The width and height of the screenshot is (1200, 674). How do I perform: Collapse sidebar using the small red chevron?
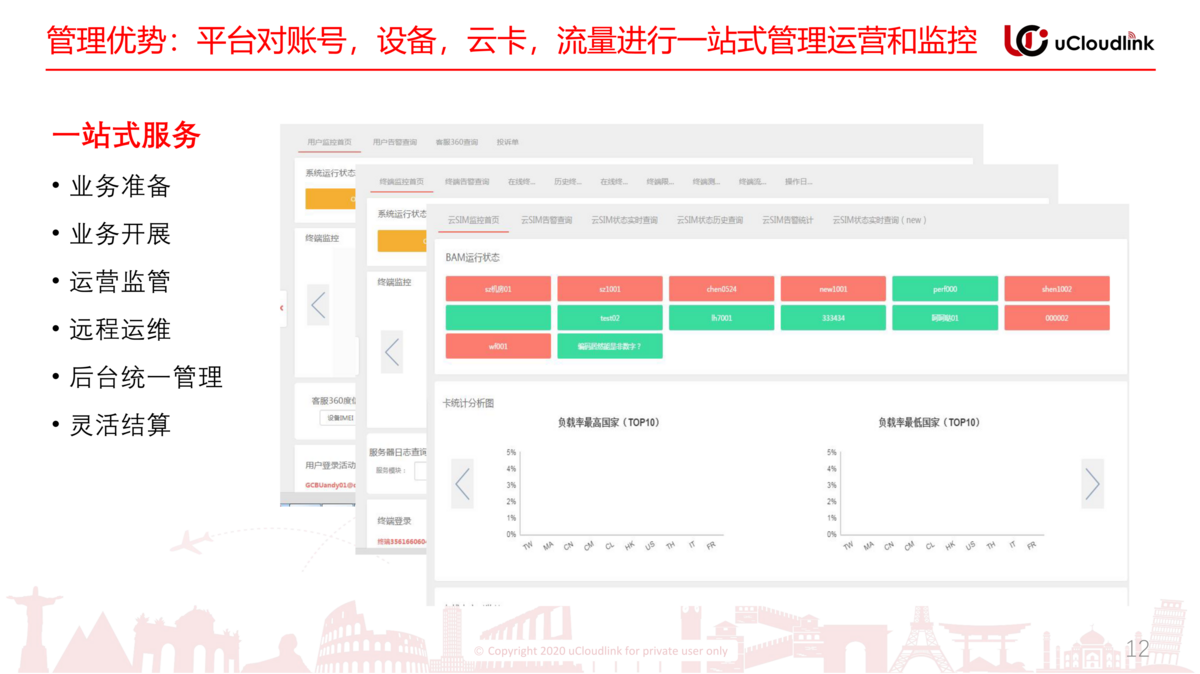click(282, 308)
